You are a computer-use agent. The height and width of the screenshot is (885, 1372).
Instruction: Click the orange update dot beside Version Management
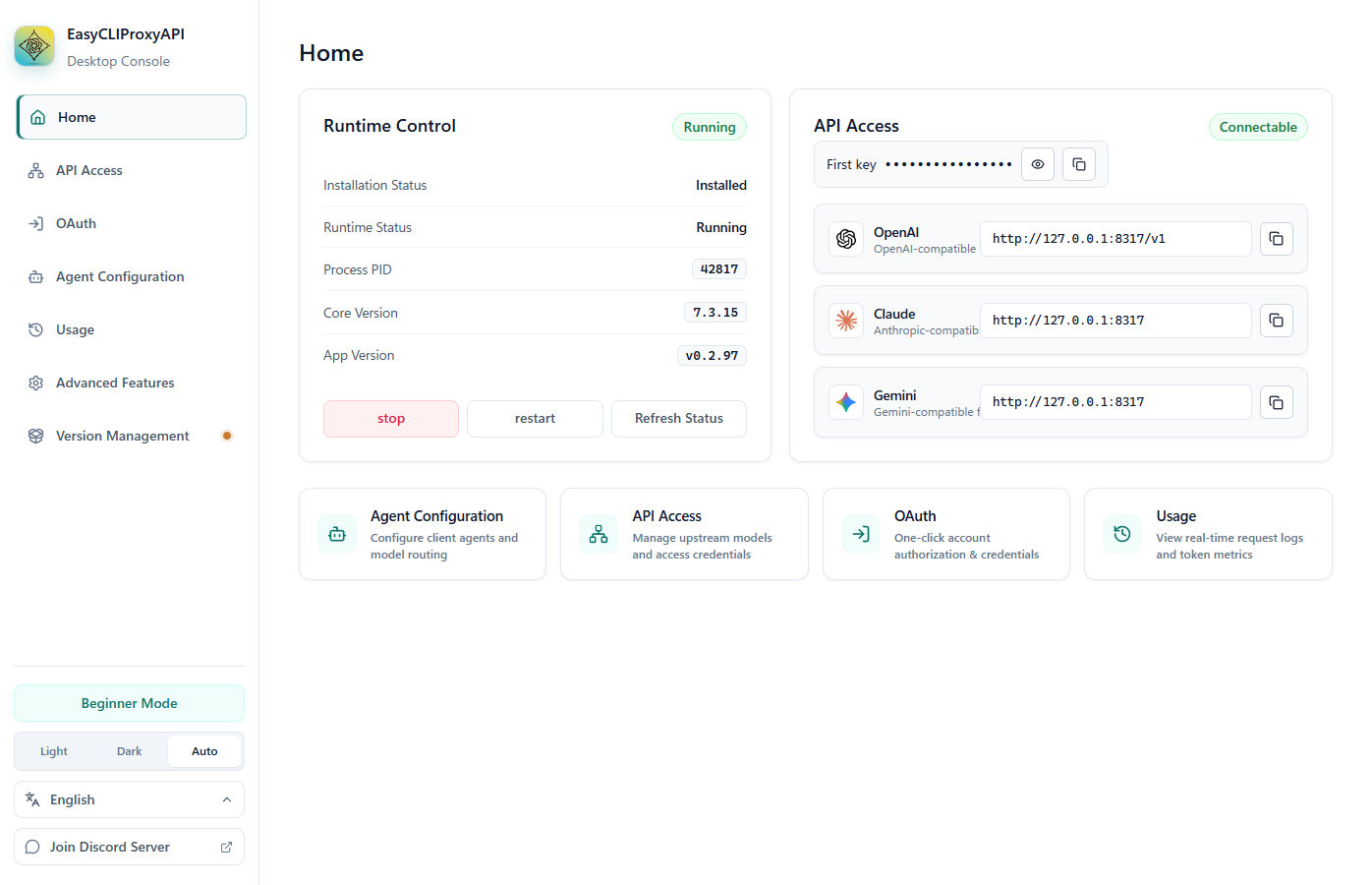click(x=227, y=436)
